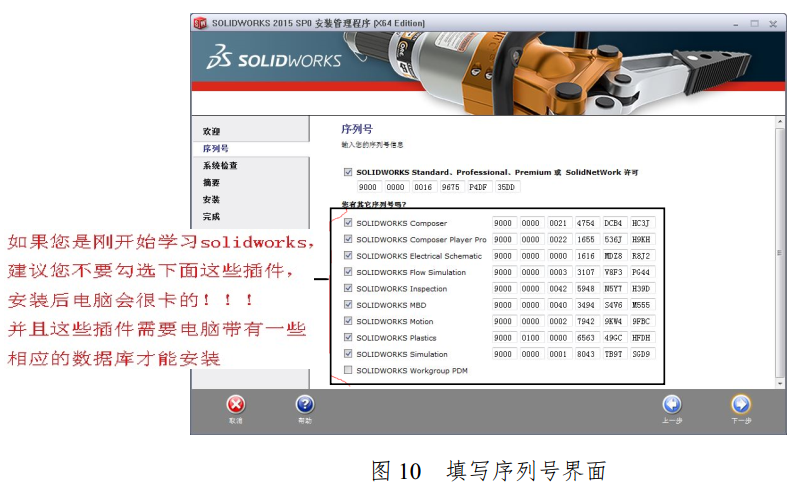The width and height of the screenshot is (802, 488).
Task: Close the installation manager window
Action: coord(773,24)
